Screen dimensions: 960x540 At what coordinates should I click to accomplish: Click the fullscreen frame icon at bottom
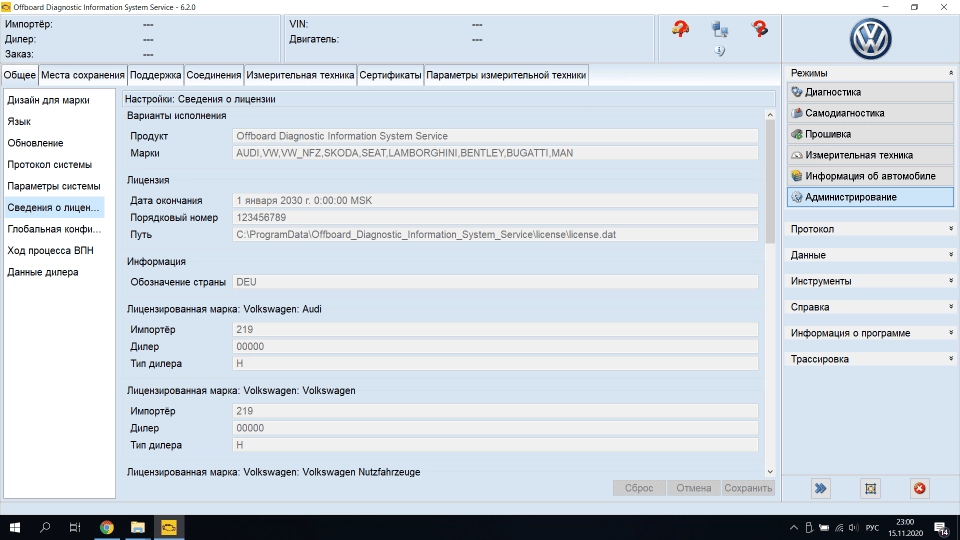tap(870, 488)
